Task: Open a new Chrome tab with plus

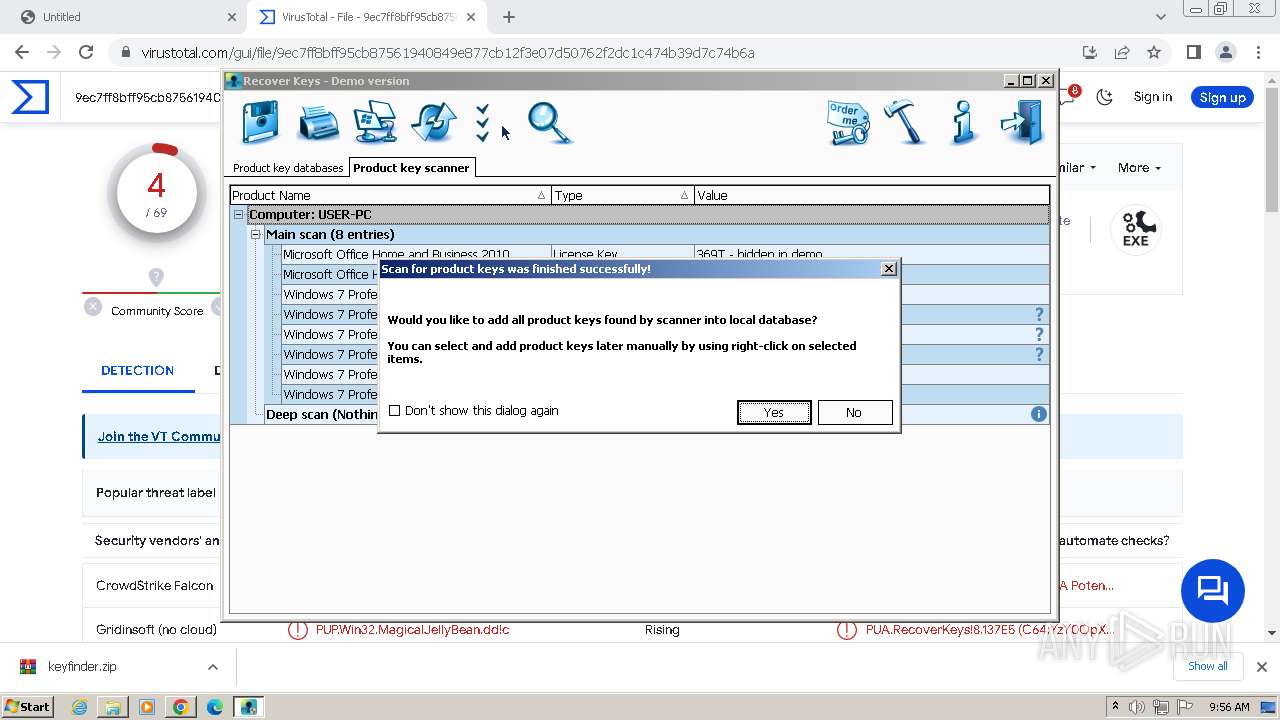Action: (x=509, y=17)
